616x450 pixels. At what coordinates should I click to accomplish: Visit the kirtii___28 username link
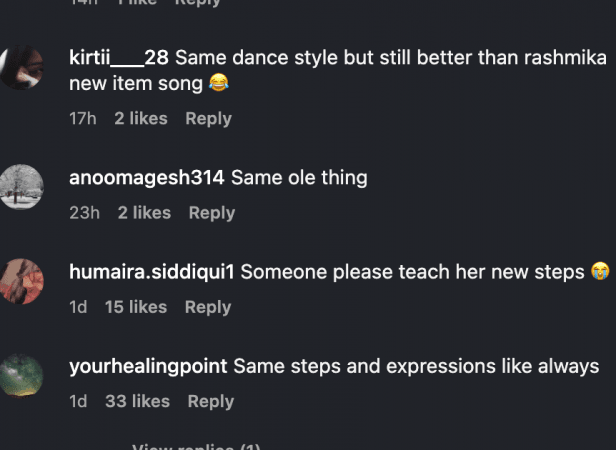pos(119,58)
